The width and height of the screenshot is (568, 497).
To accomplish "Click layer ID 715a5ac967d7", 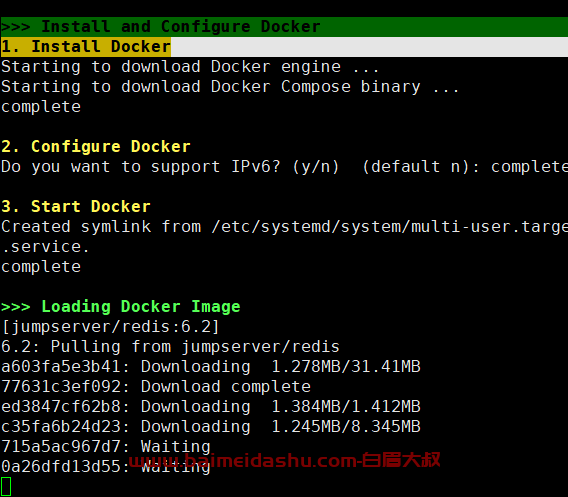I will pos(60,447).
